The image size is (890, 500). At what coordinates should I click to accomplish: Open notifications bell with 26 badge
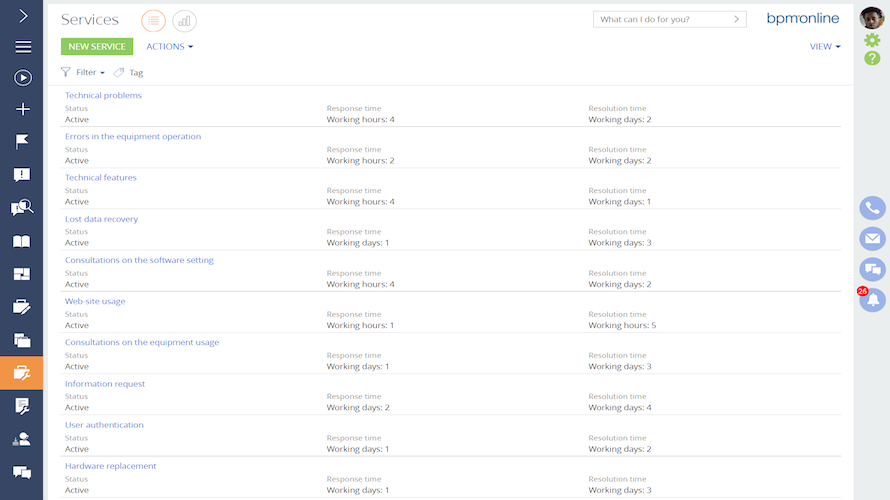(x=873, y=299)
